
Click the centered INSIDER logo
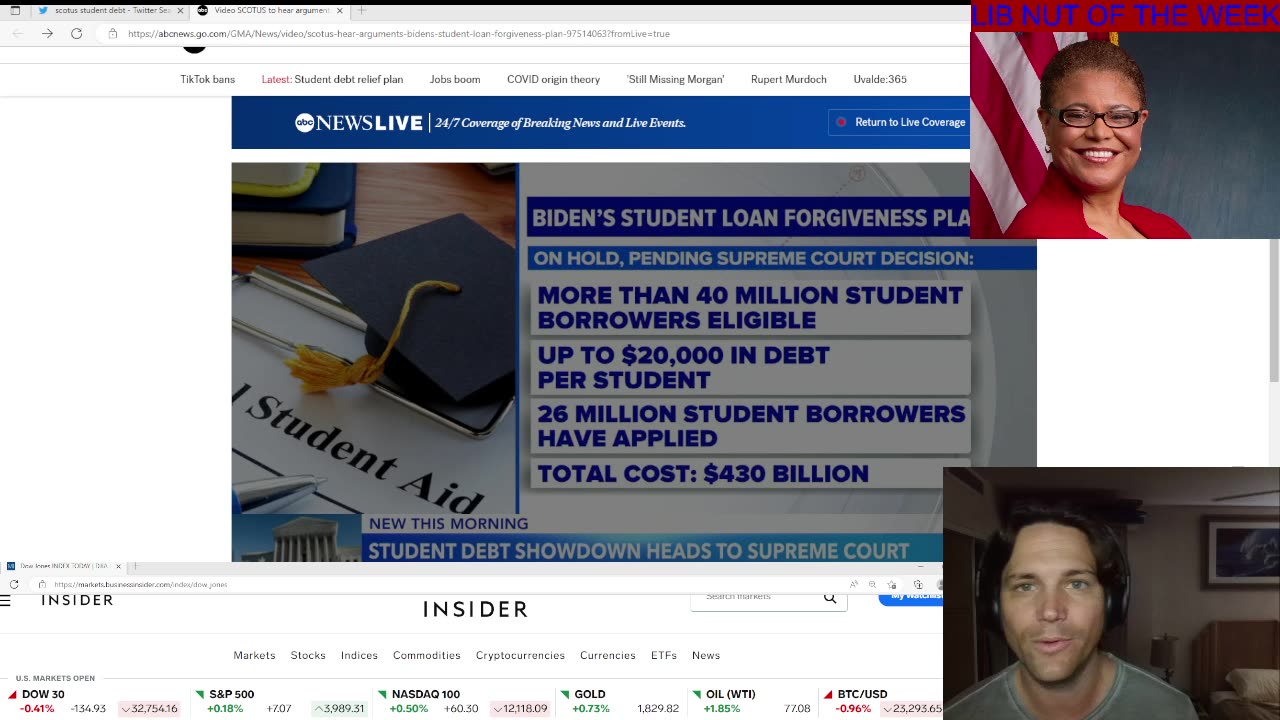[475, 609]
